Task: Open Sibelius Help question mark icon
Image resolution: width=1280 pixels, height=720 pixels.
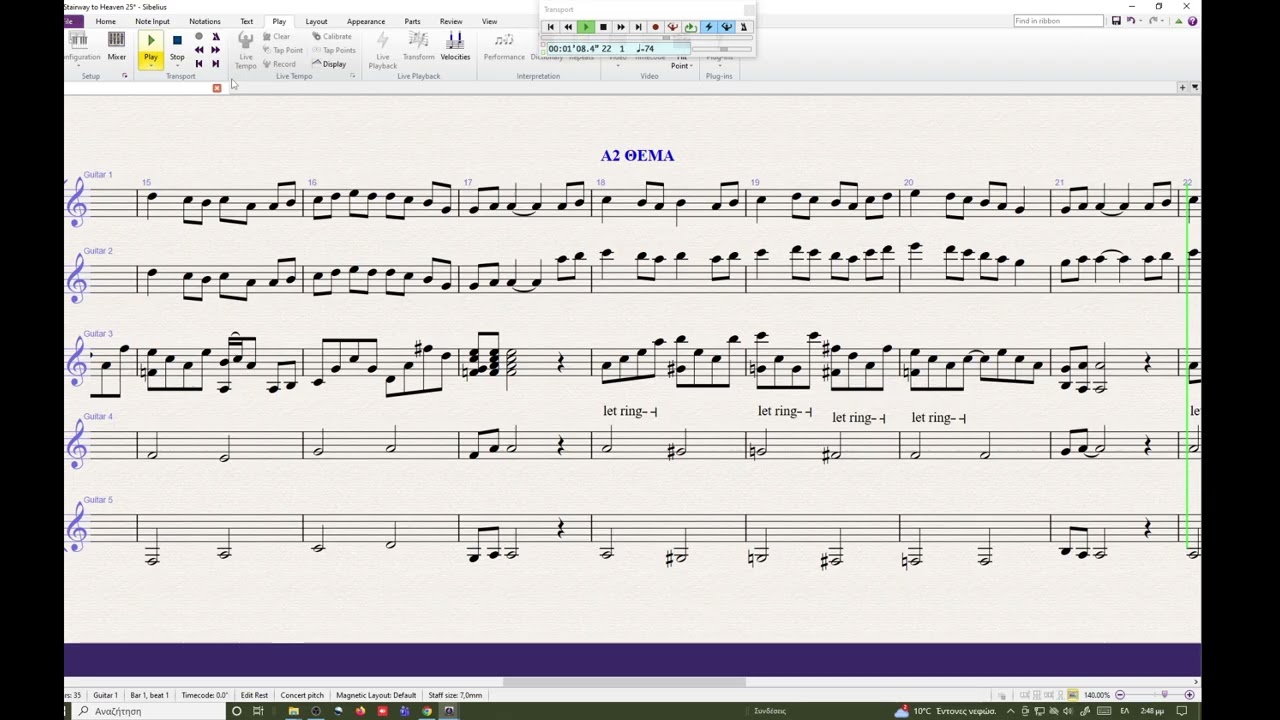Action: pyautogui.click(x=1193, y=21)
